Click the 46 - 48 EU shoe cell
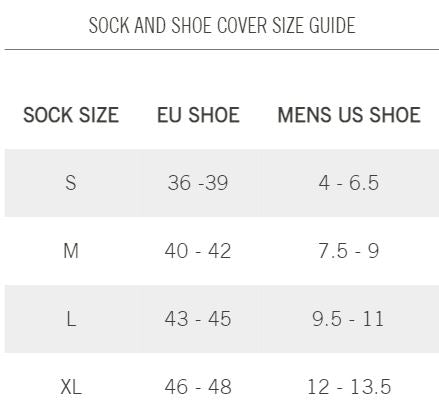Image resolution: width=439 pixels, height=414 pixels. click(198, 387)
